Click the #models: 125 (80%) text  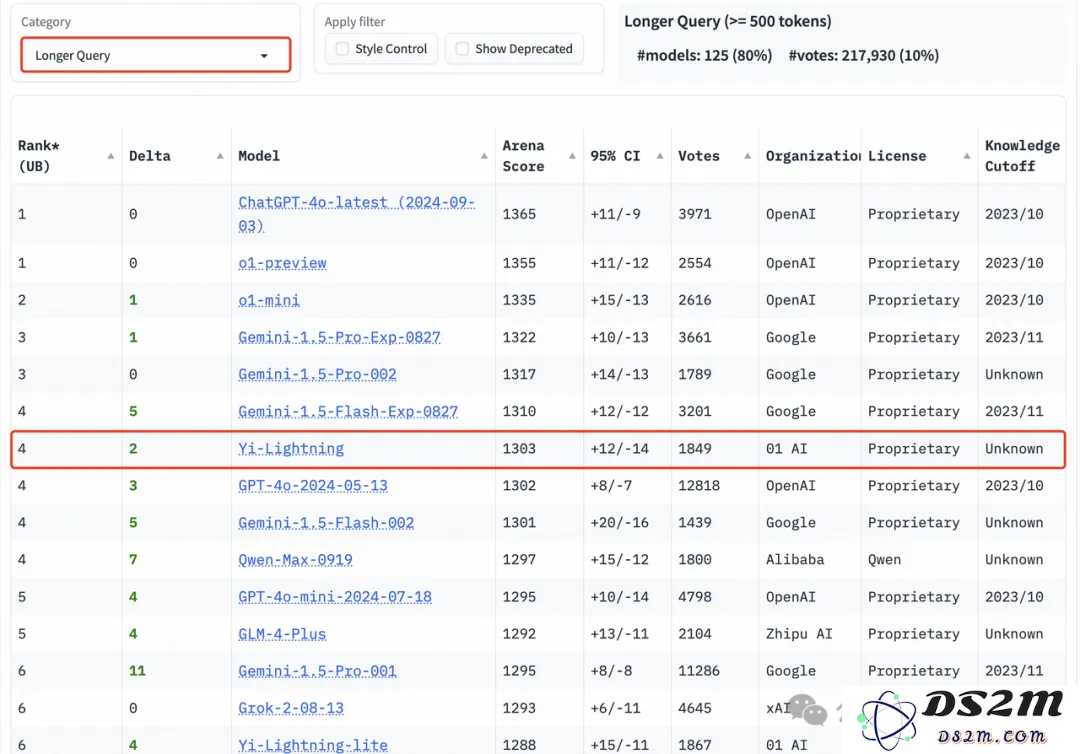click(704, 56)
